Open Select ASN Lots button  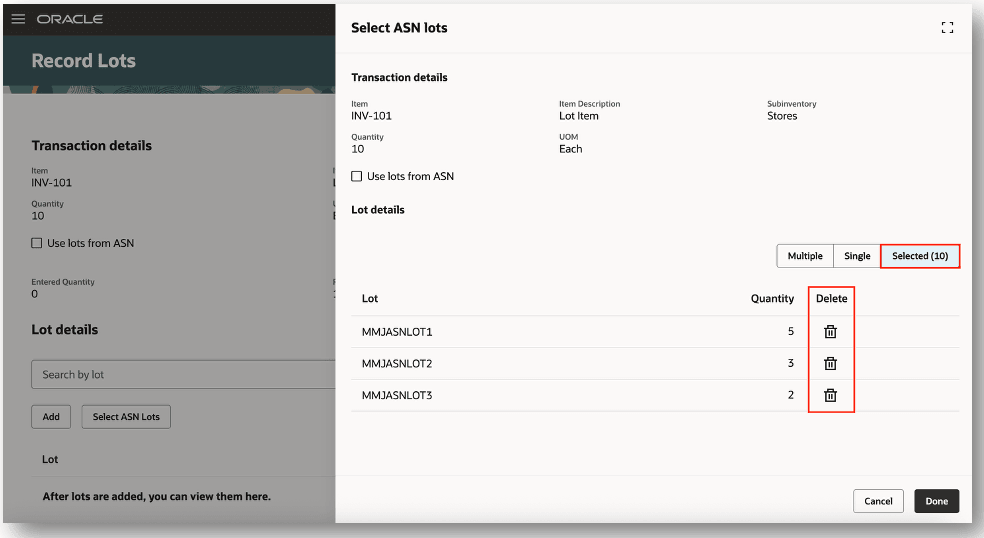coord(126,417)
